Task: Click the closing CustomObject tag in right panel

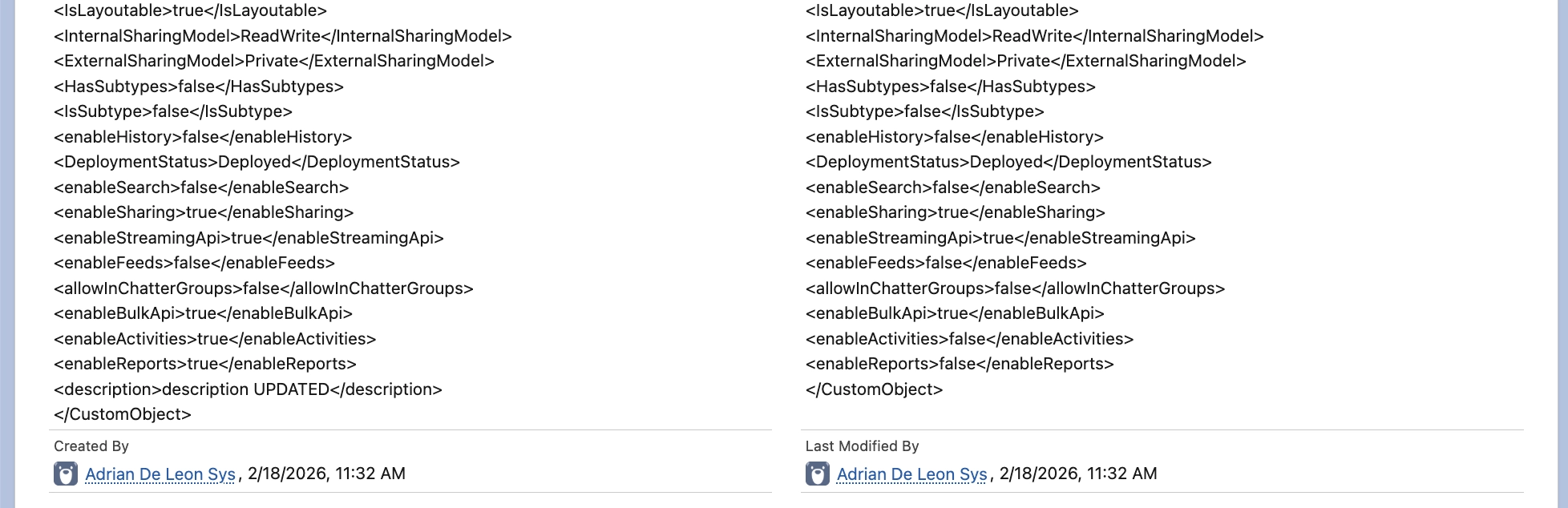Action: (873, 389)
